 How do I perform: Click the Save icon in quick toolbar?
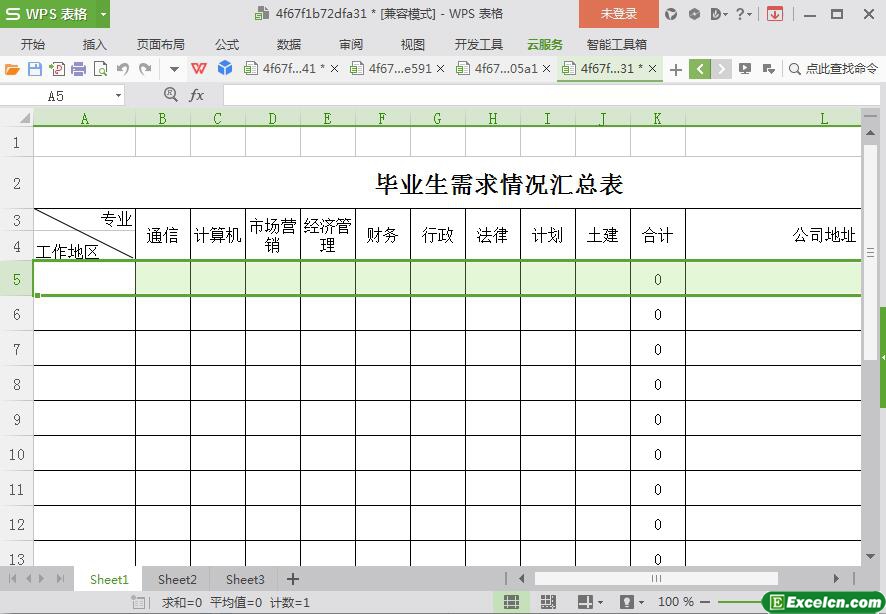(34, 69)
